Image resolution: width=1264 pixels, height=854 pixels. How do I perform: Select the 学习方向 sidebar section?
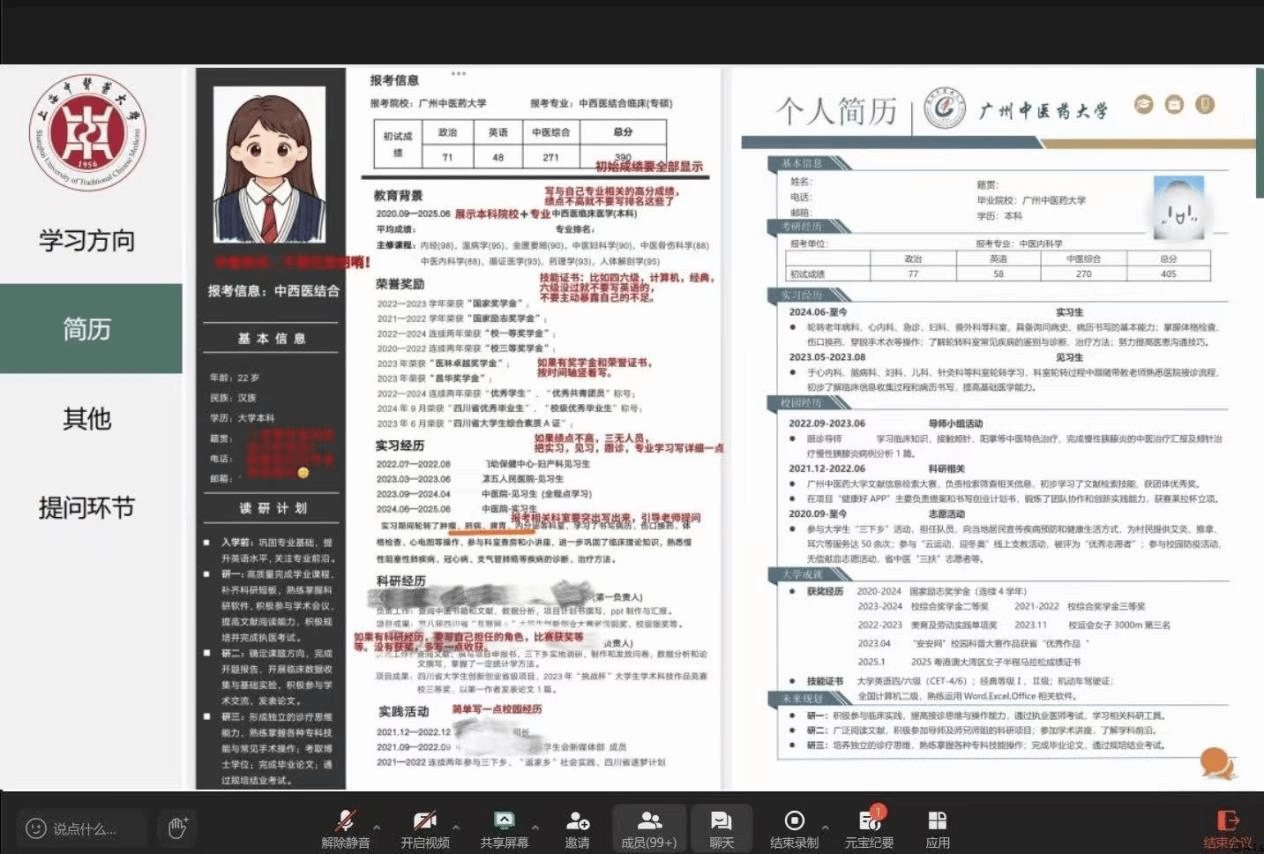pos(87,240)
